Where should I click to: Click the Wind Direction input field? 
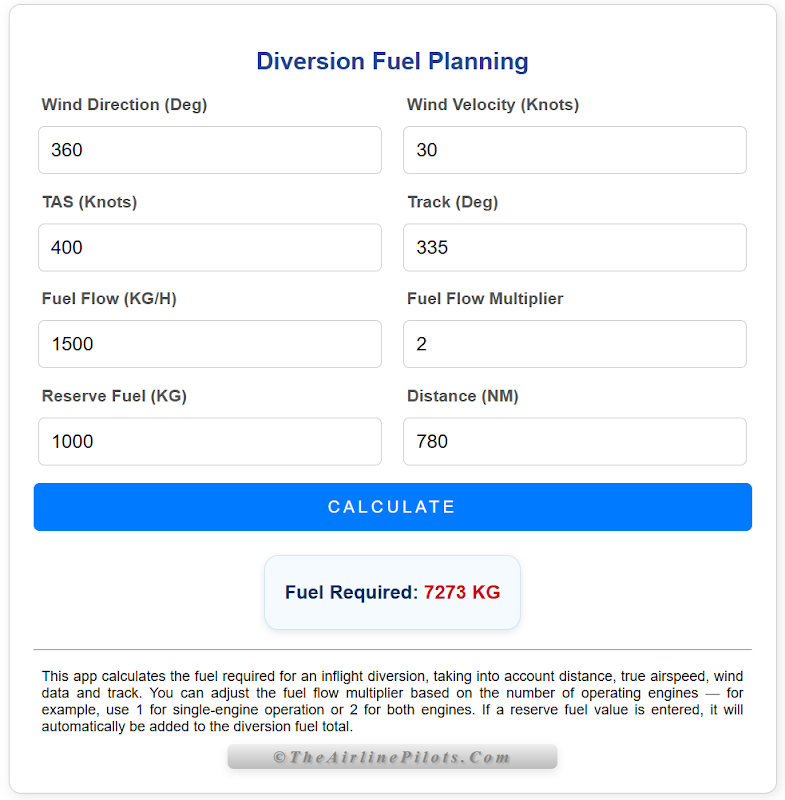click(210, 150)
